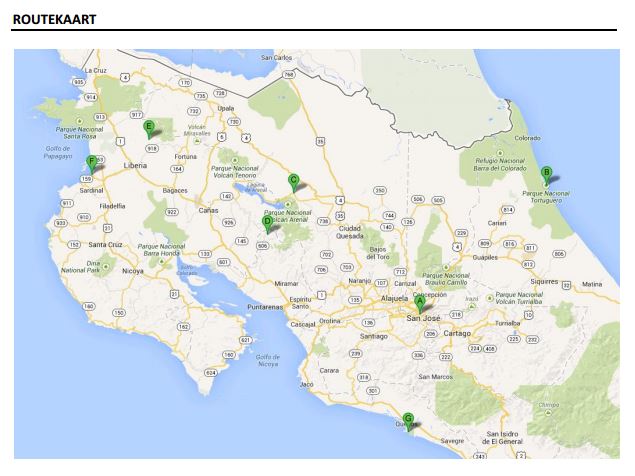Click route shield 301
635x476 pixels.
click(373, 391)
